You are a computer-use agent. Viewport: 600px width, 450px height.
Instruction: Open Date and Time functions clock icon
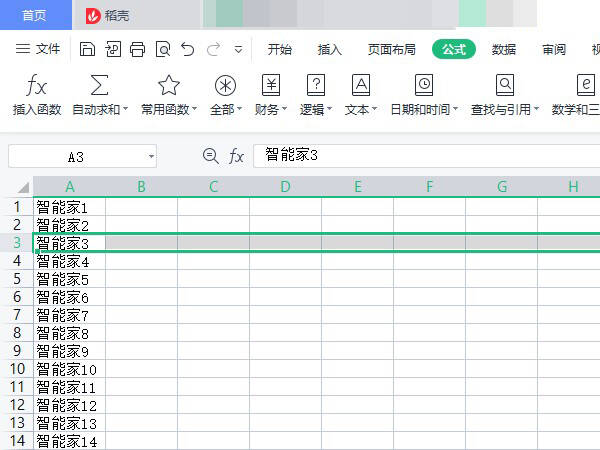(424, 85)
